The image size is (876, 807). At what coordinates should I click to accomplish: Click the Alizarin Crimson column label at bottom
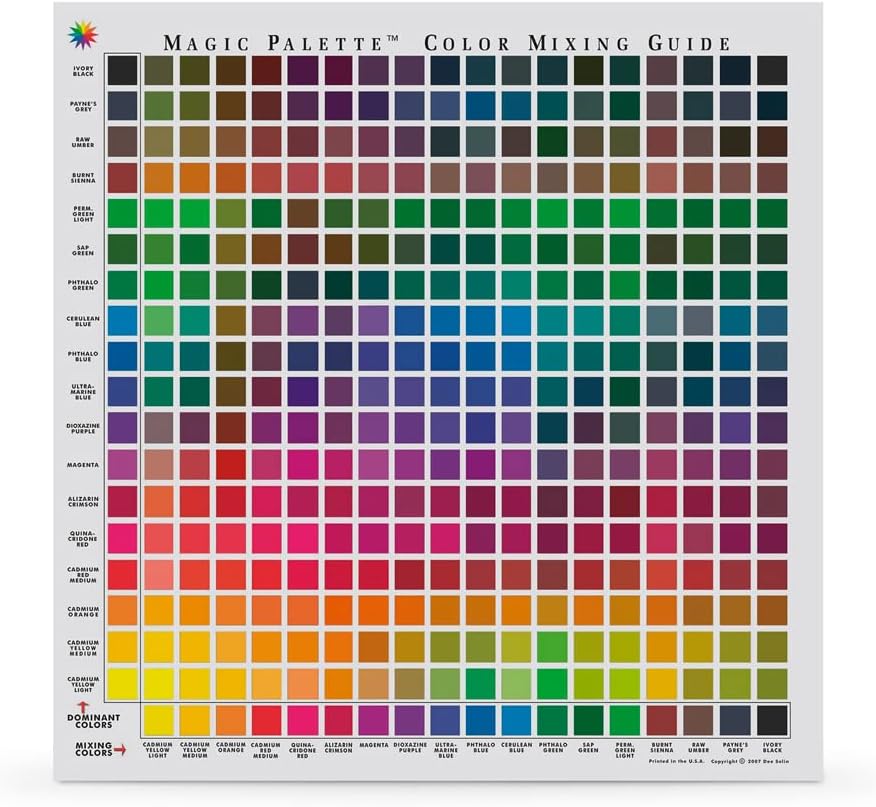point(338,751)
